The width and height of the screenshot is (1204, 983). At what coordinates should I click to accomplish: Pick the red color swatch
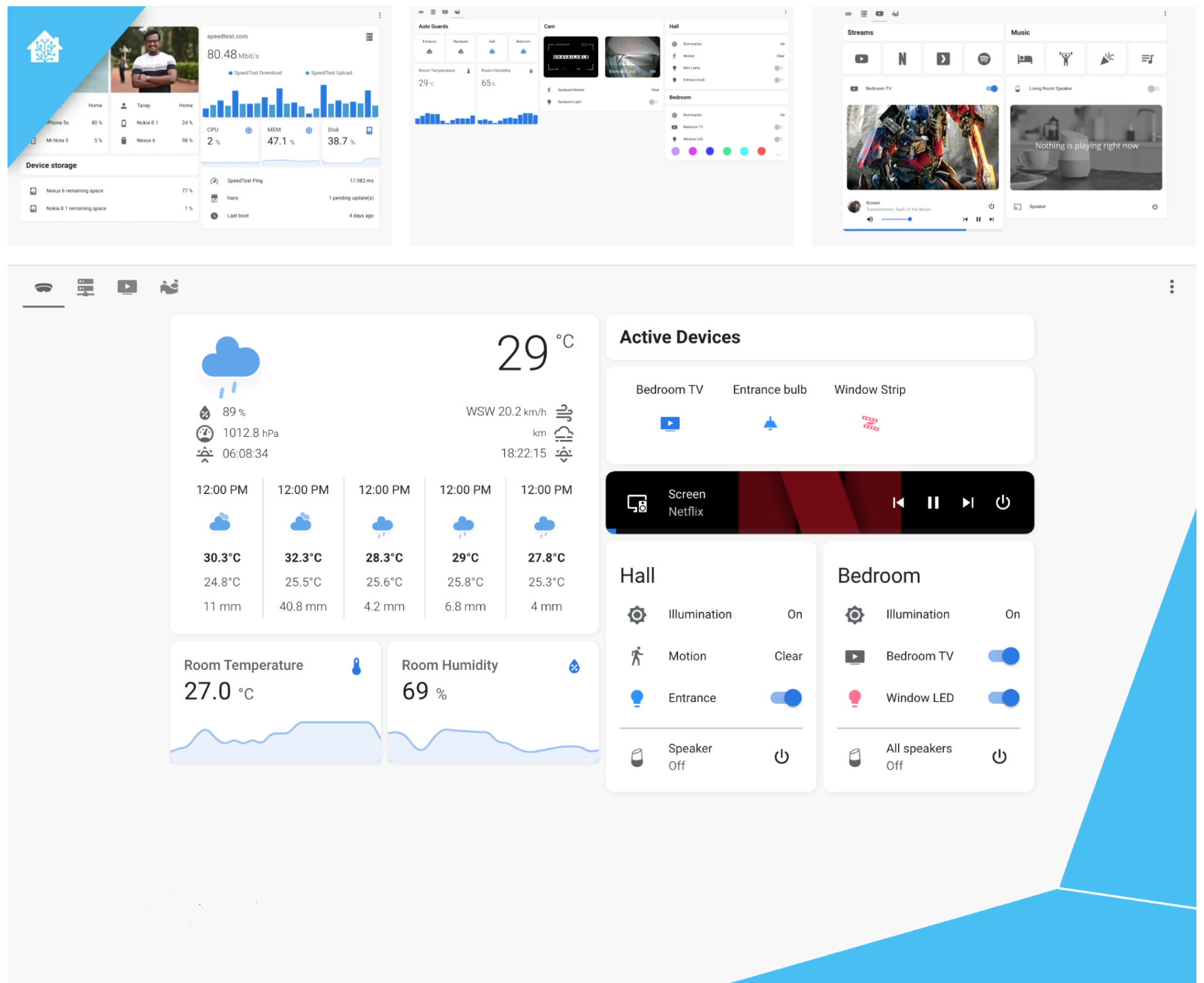tap(762, 151)
